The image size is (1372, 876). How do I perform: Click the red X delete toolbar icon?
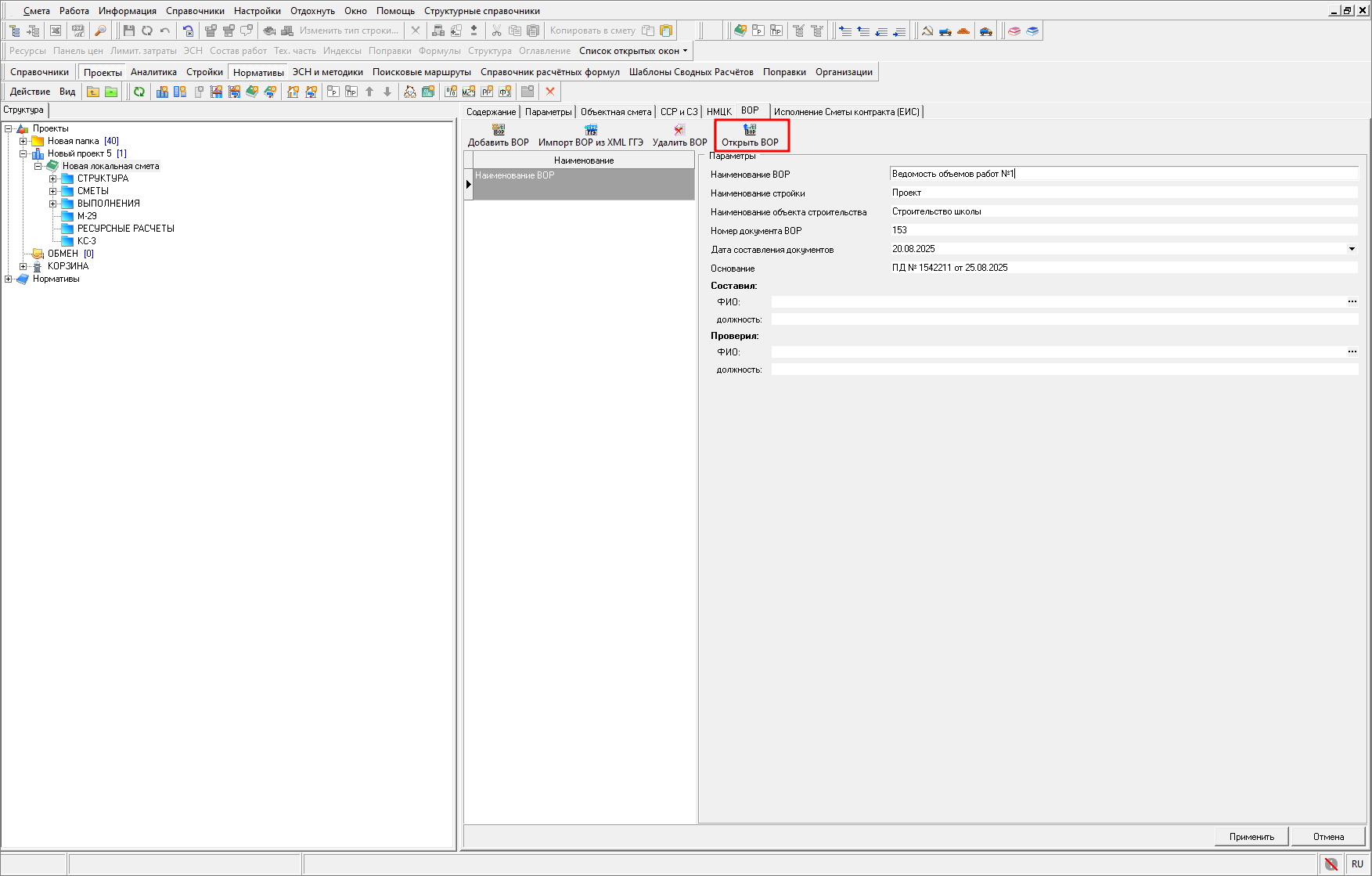(550, 92)
